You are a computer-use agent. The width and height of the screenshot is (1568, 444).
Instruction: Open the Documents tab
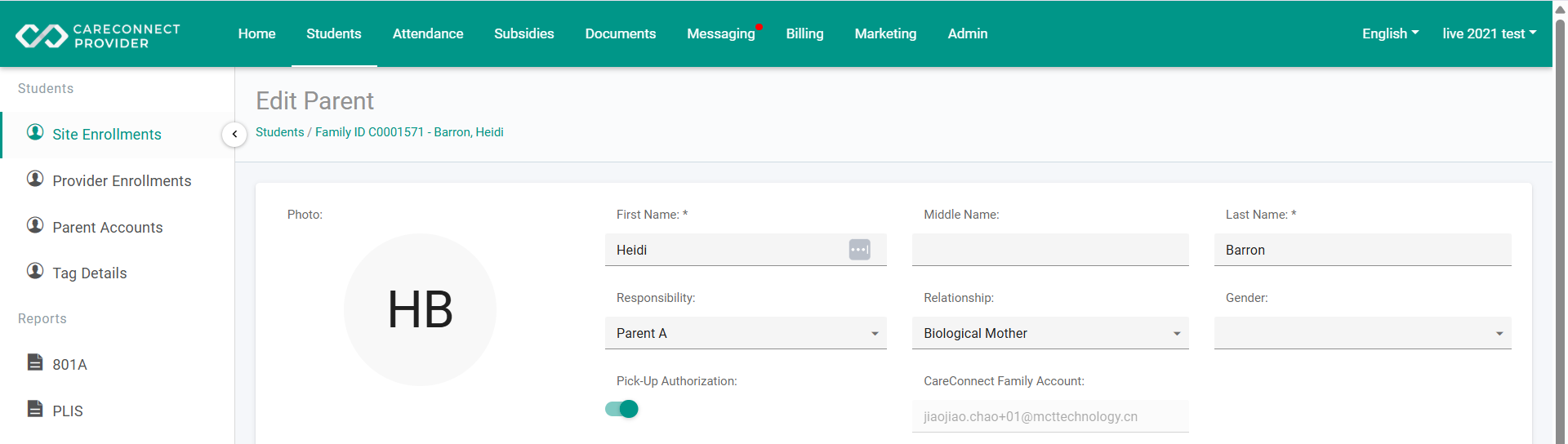(621, 33)
